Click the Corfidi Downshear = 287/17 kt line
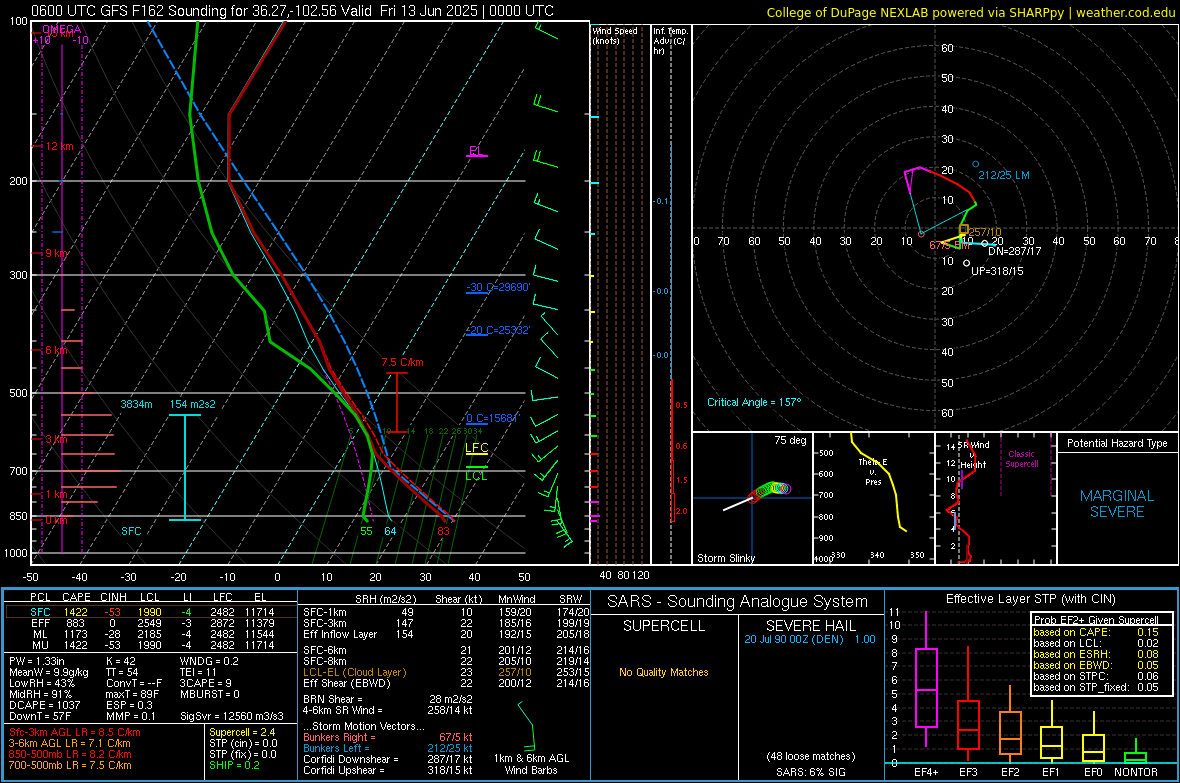This screenshot has height=783, width=1180. click(x=388, y=760)
